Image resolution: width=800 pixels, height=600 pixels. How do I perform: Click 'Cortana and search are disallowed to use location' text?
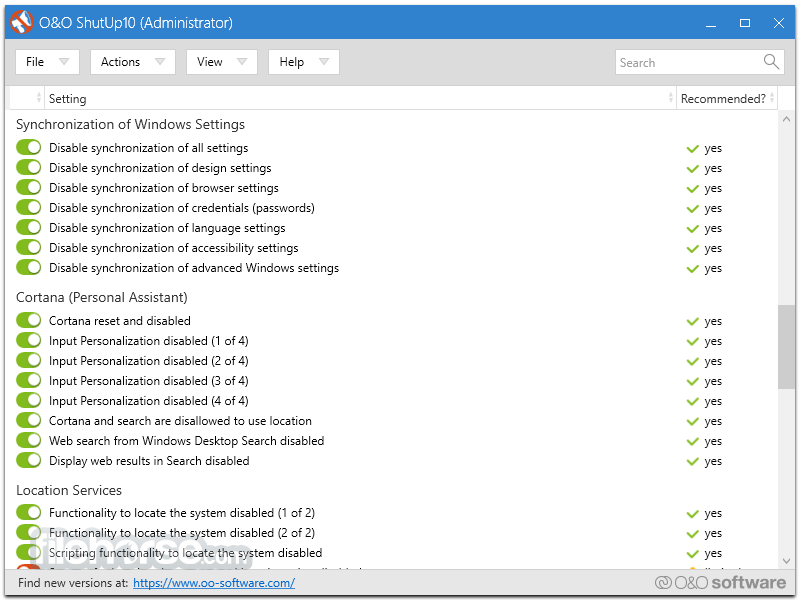click(180, 421)
